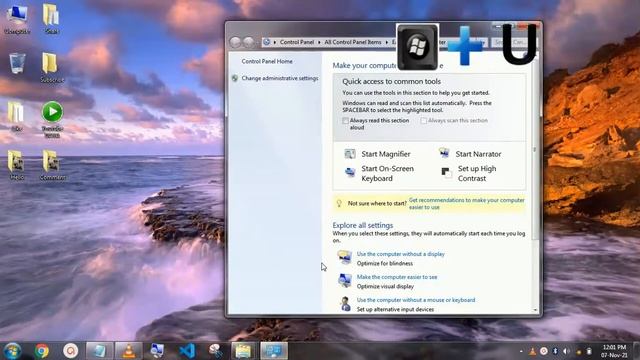Click Set up alternative input devices text

tap(395, 309)
